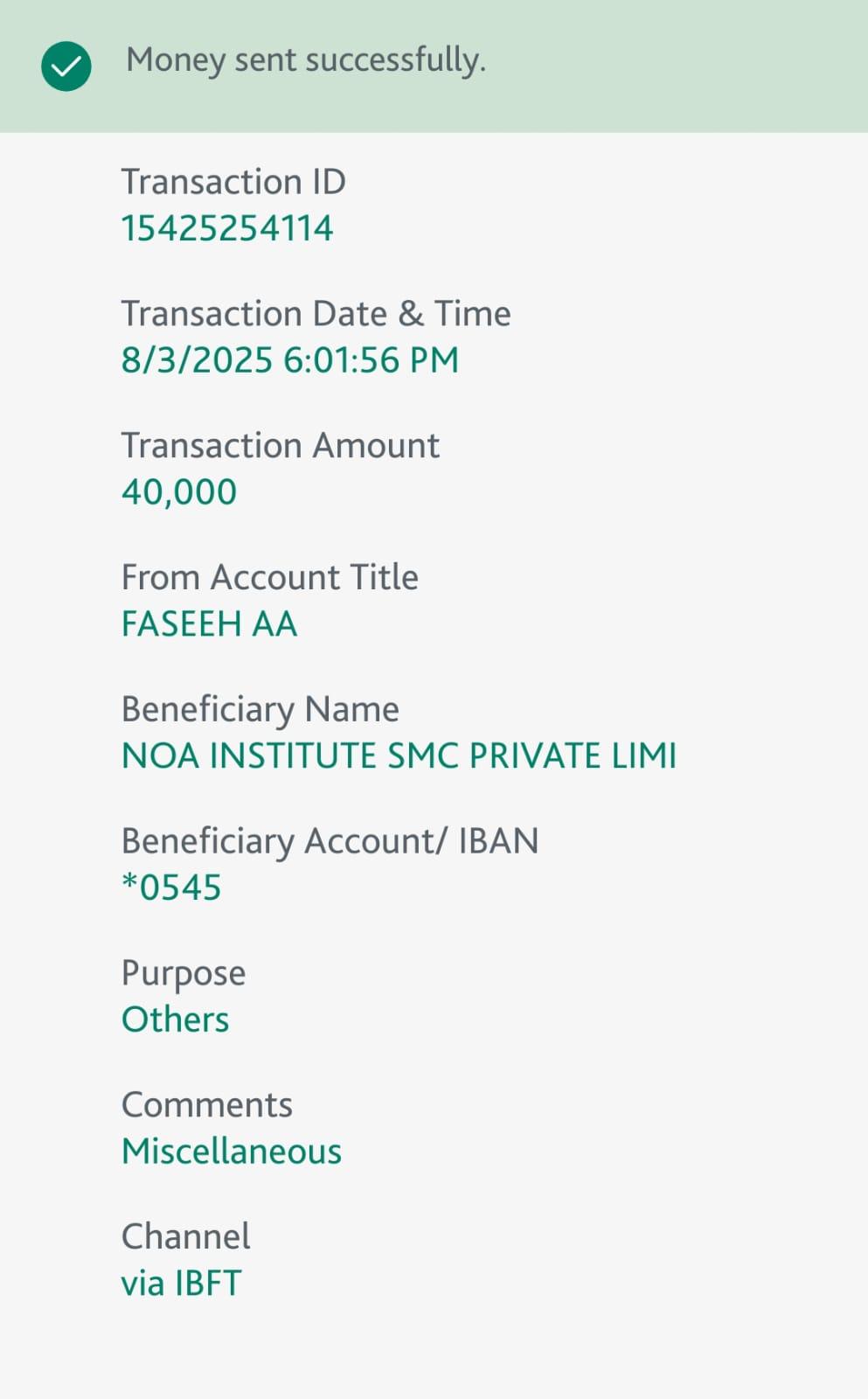Click the green success checkmark icon
Screen dimensions: 868x1399
pos(66,66)
